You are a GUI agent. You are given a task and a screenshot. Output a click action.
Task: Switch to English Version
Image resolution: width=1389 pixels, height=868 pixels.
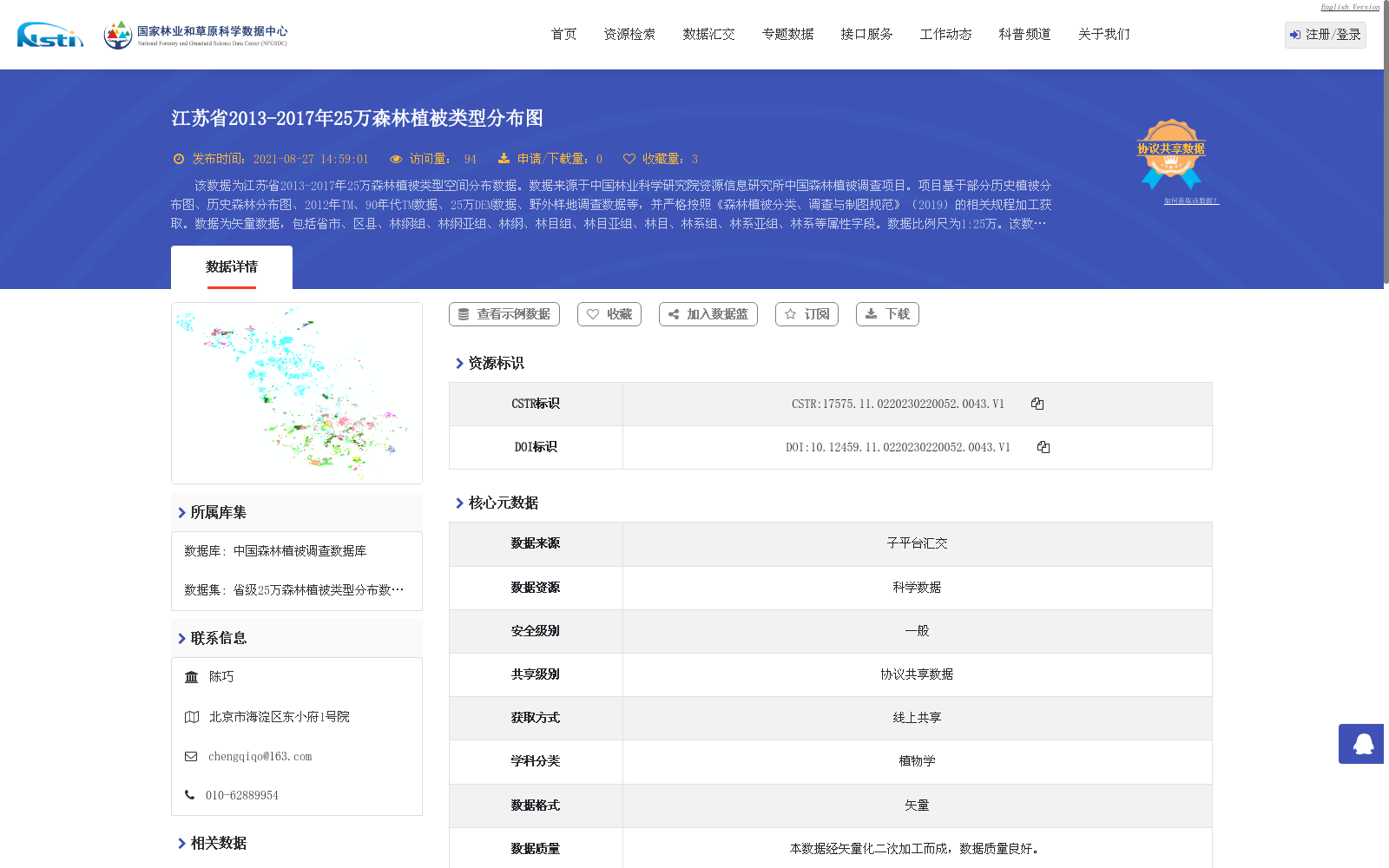1350,7
